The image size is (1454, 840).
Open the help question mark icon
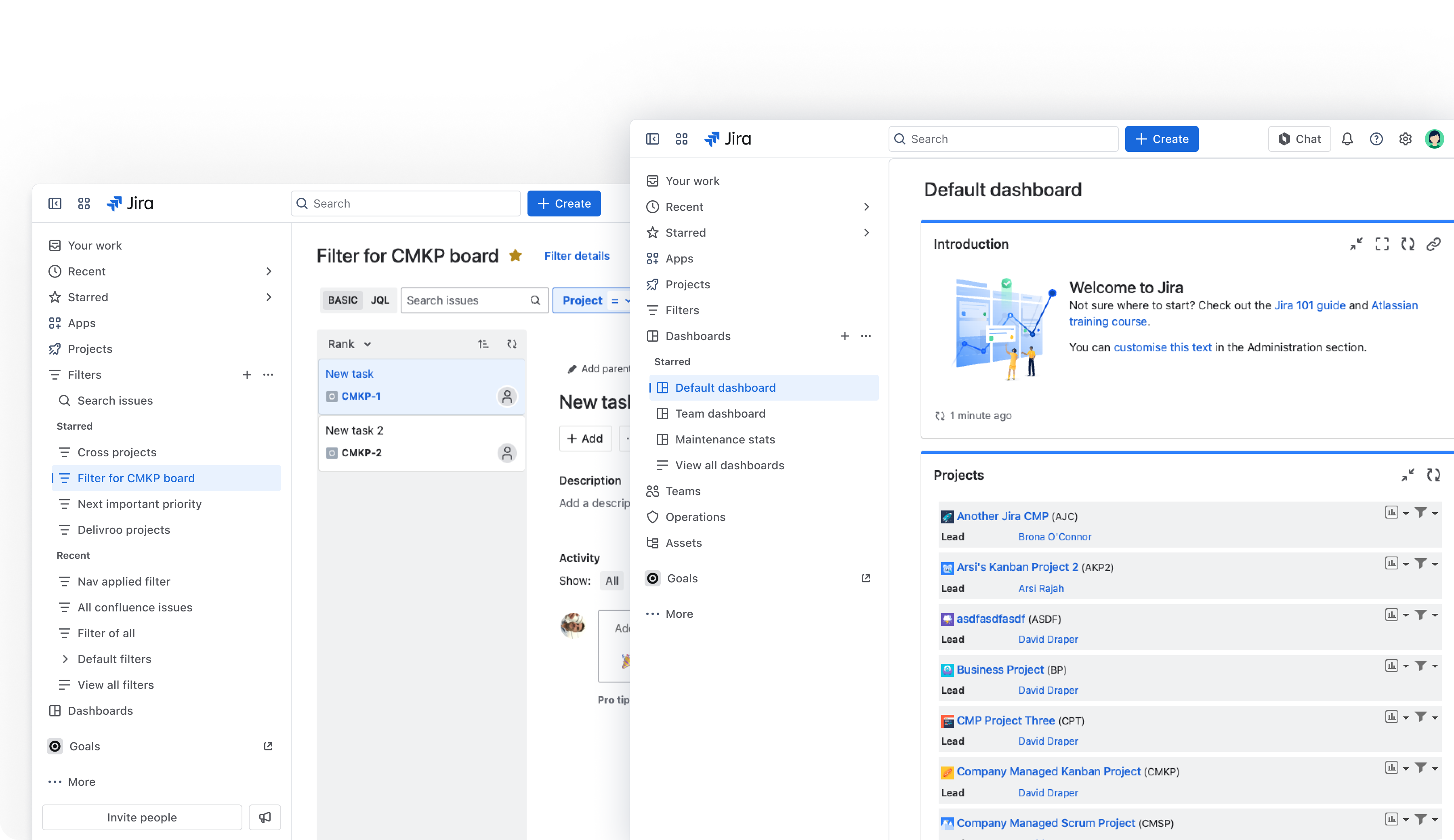tap(1376, 139)
